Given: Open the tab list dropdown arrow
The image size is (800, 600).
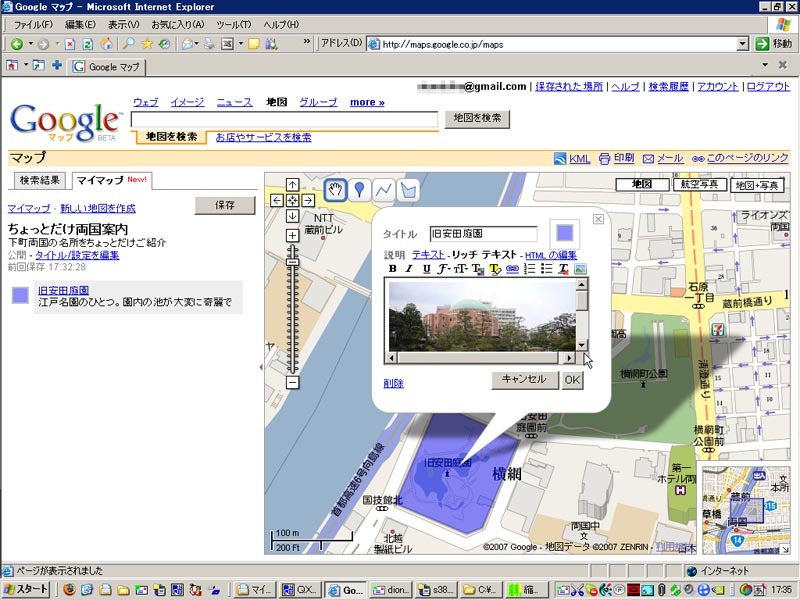Looking at the screenshot, I should 765,65.
